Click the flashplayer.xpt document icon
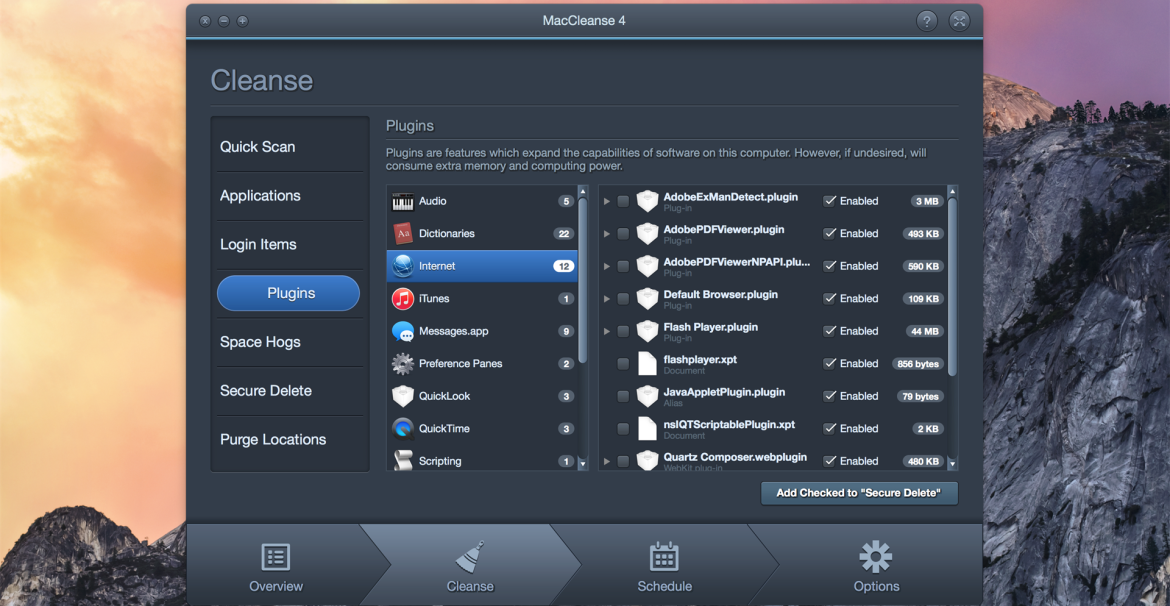Viewport: 1170px width, 606px height. [x=647, y=363]
